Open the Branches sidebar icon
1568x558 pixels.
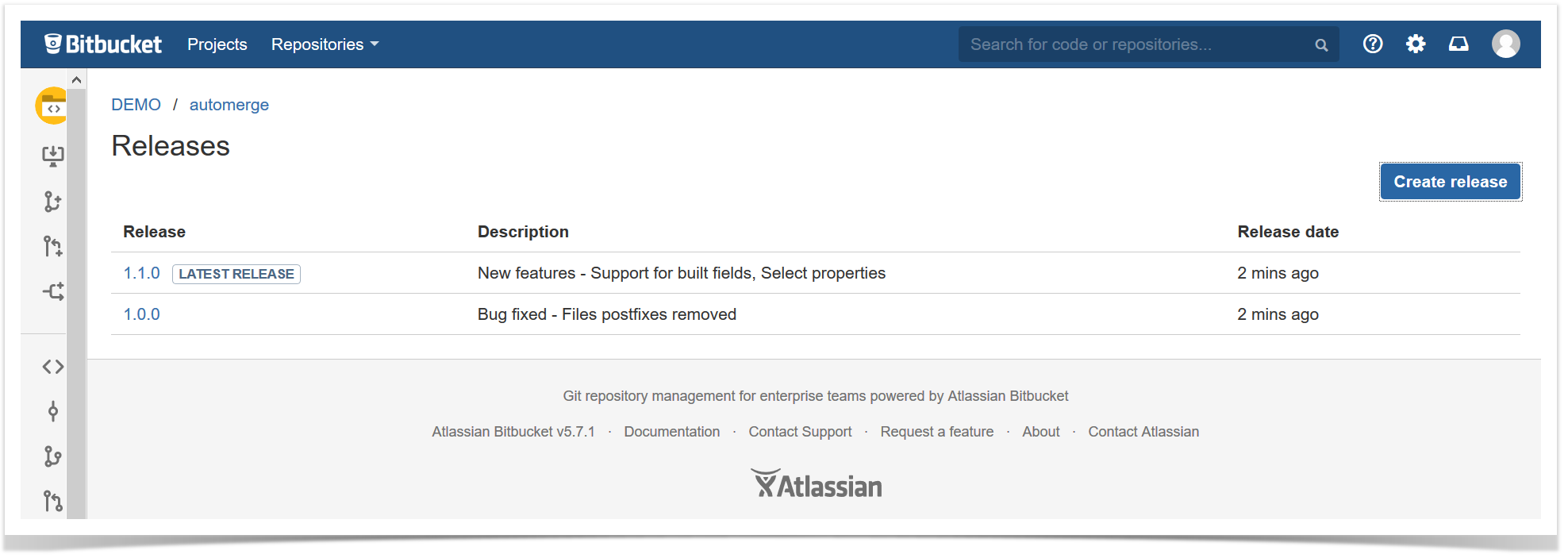(x=53, y=456)
